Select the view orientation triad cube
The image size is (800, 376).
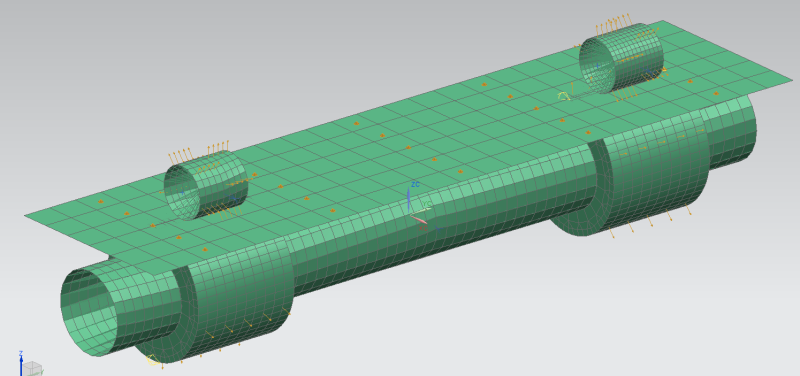32,368
